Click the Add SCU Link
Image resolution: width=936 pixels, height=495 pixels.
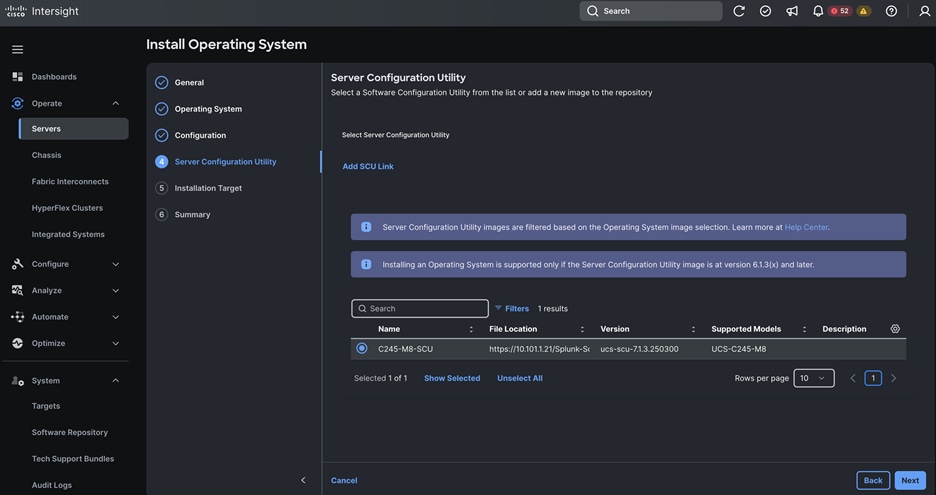click(368, 167)
